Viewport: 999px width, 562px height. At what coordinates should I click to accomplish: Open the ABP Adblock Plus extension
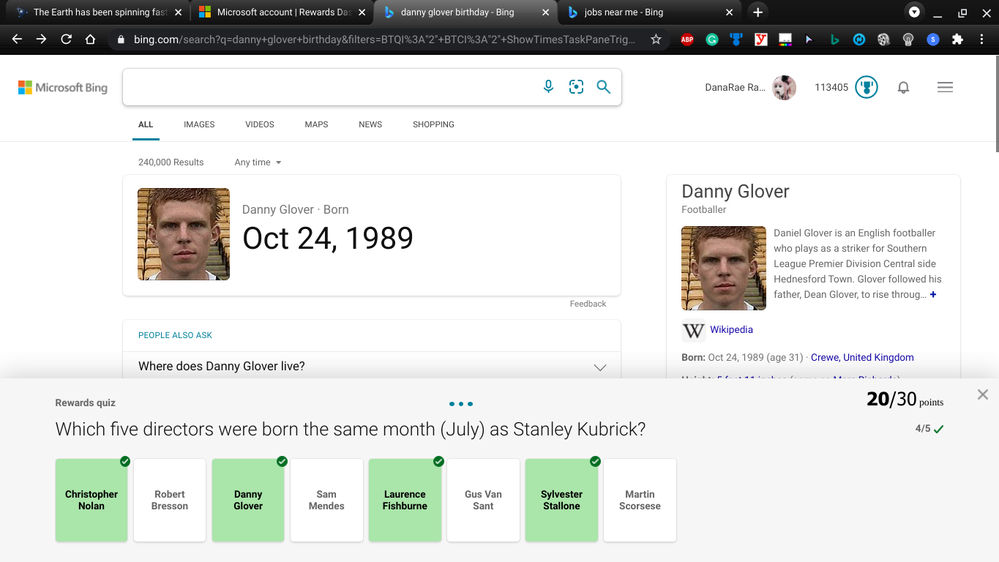point(687,40)
